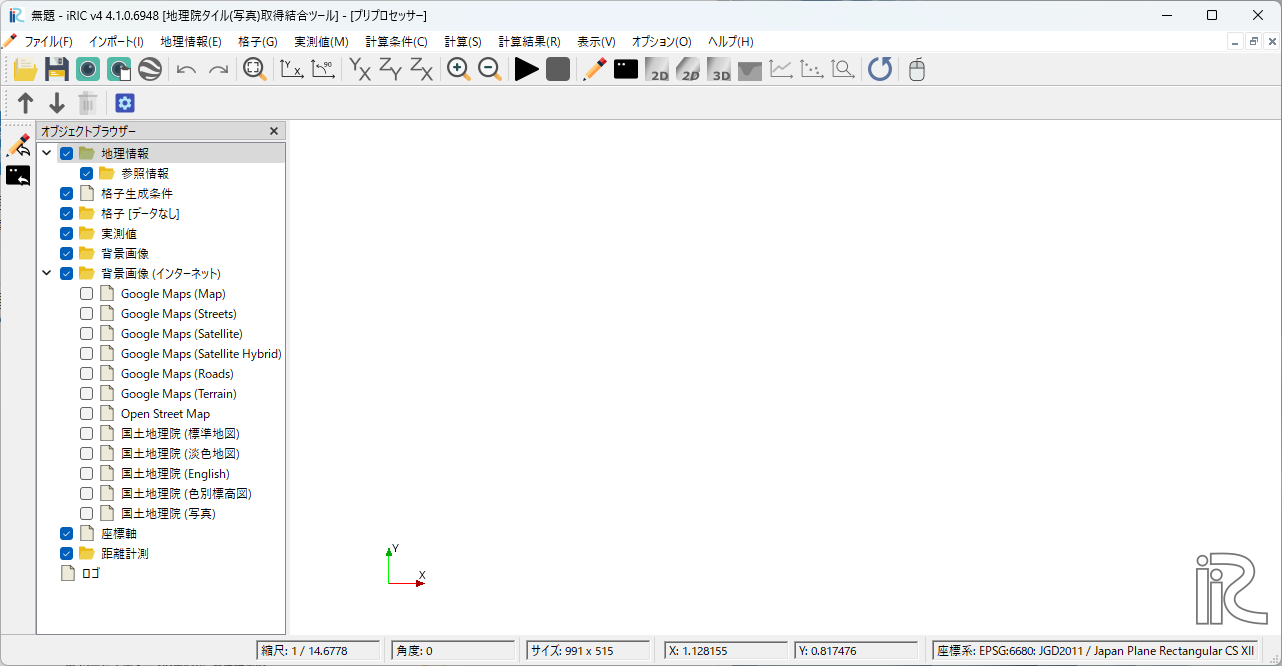Click the fit-to-window zoom icon
Screen dimensions: 1282x666
tap(255, 69)
